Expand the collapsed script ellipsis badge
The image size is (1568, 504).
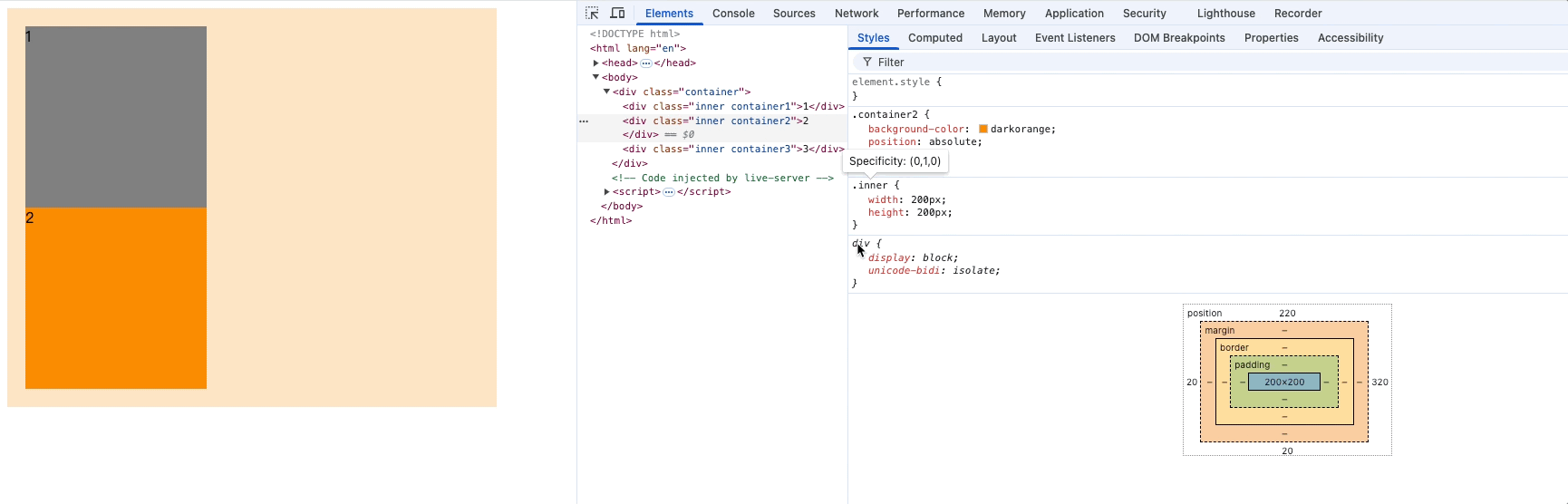tap(669, 192)
